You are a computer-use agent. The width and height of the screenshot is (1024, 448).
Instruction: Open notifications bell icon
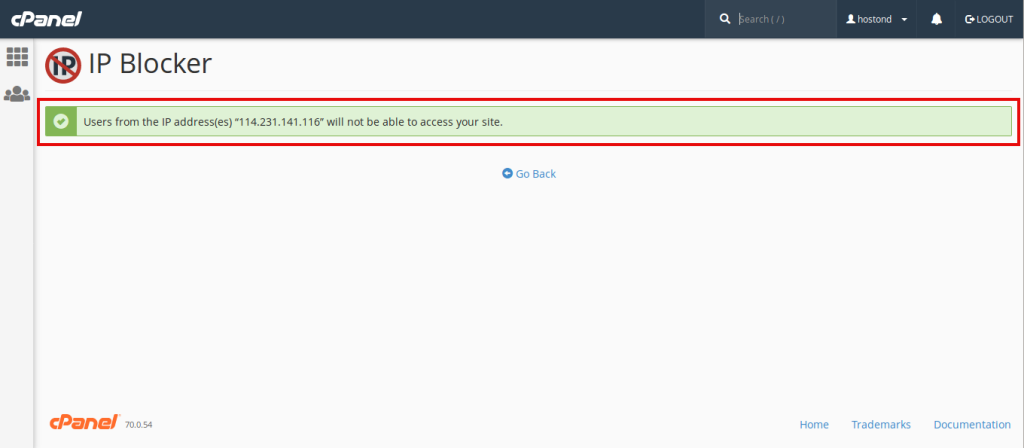tap(936, 19)
